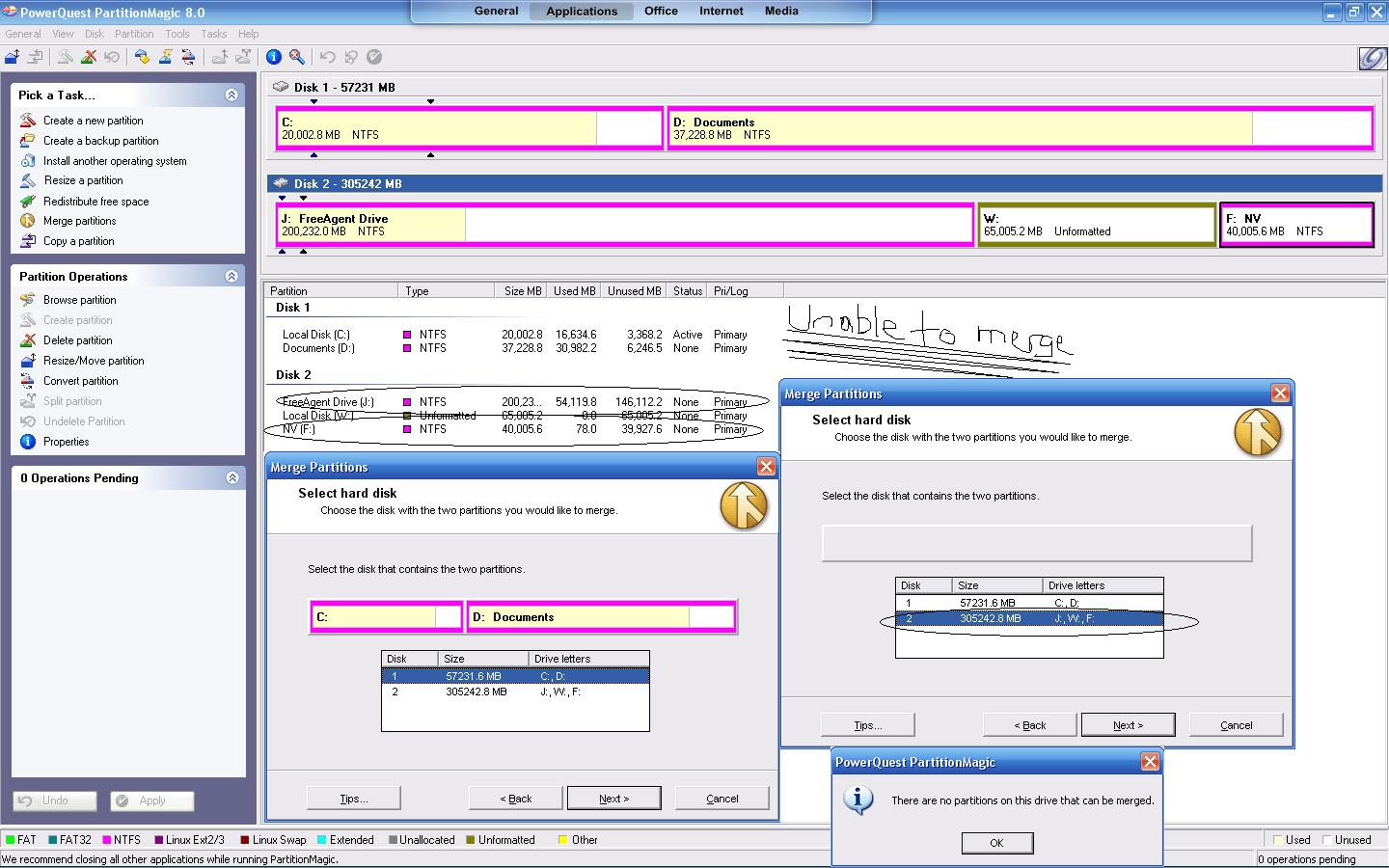This screenshot has height=868, width=1389.
Task: Select the W: Unformatted partition block
Action: [x=1097, y=225]
